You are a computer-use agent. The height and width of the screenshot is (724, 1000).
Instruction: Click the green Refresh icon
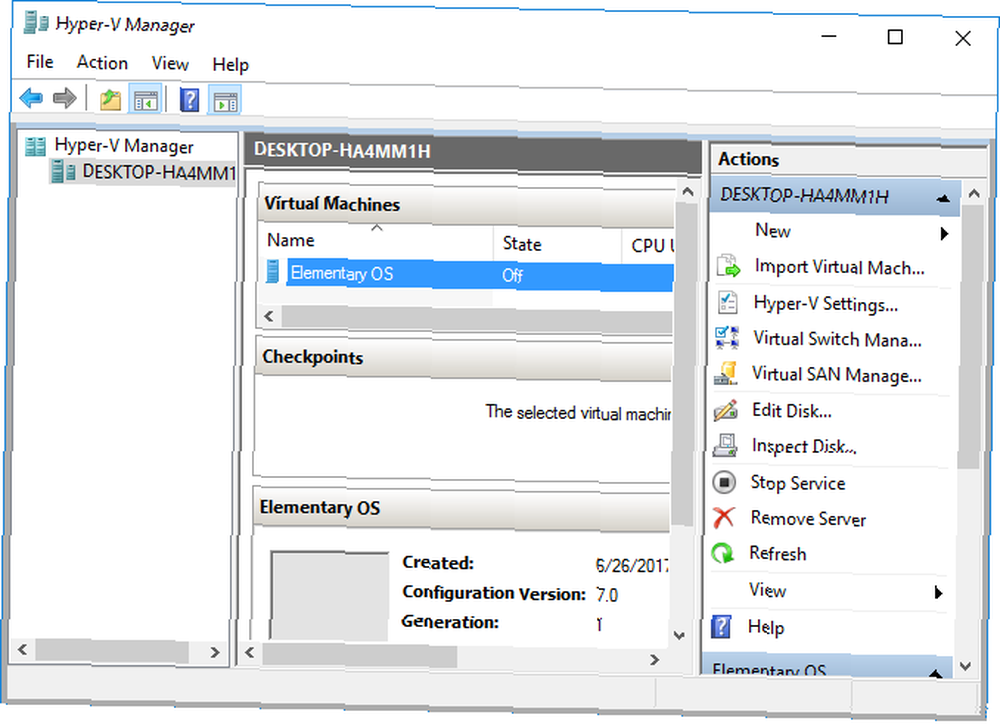click(x=723, y=553)
